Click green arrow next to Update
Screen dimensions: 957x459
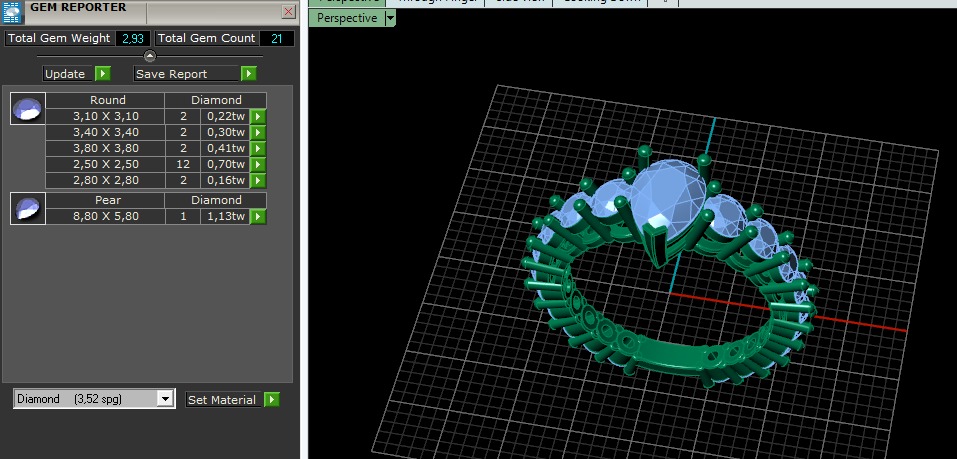[103, 74]
